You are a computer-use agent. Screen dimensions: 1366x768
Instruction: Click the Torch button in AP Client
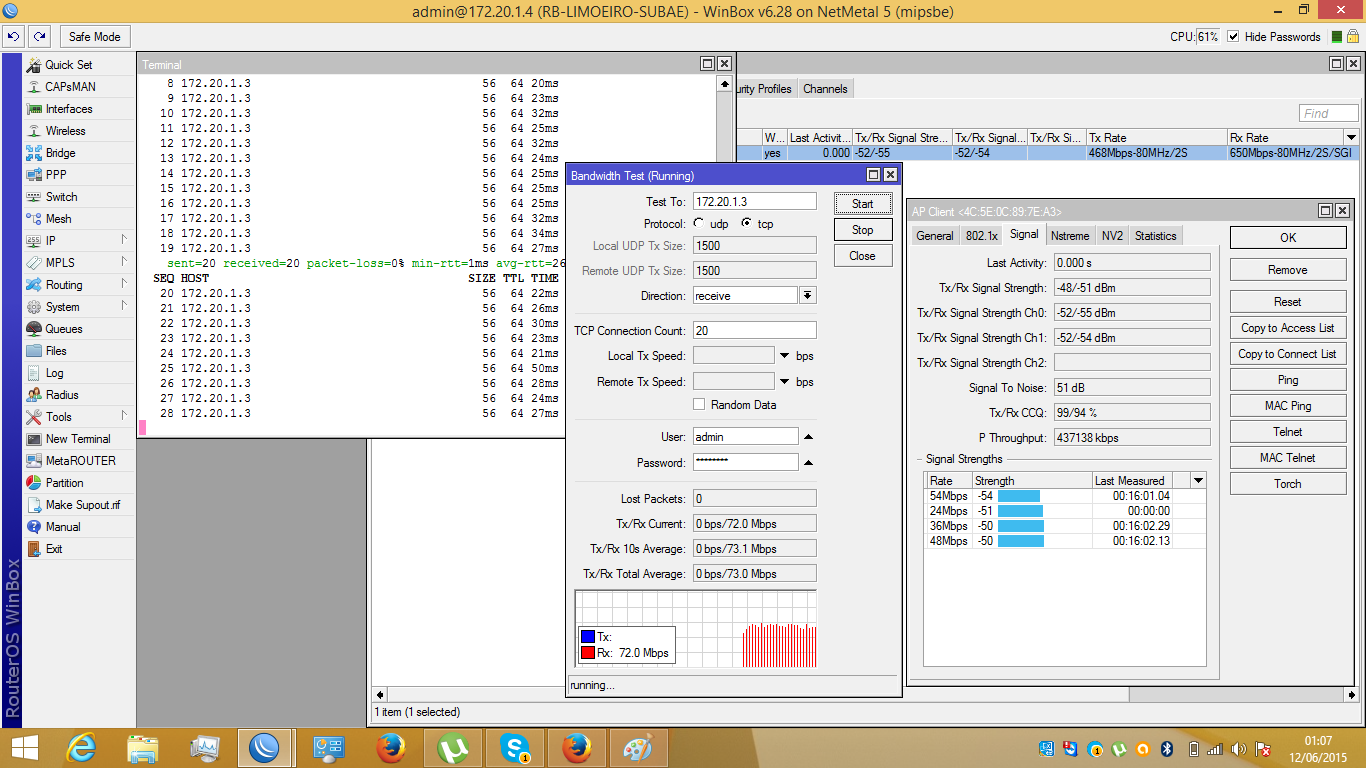pos(1287,484)
